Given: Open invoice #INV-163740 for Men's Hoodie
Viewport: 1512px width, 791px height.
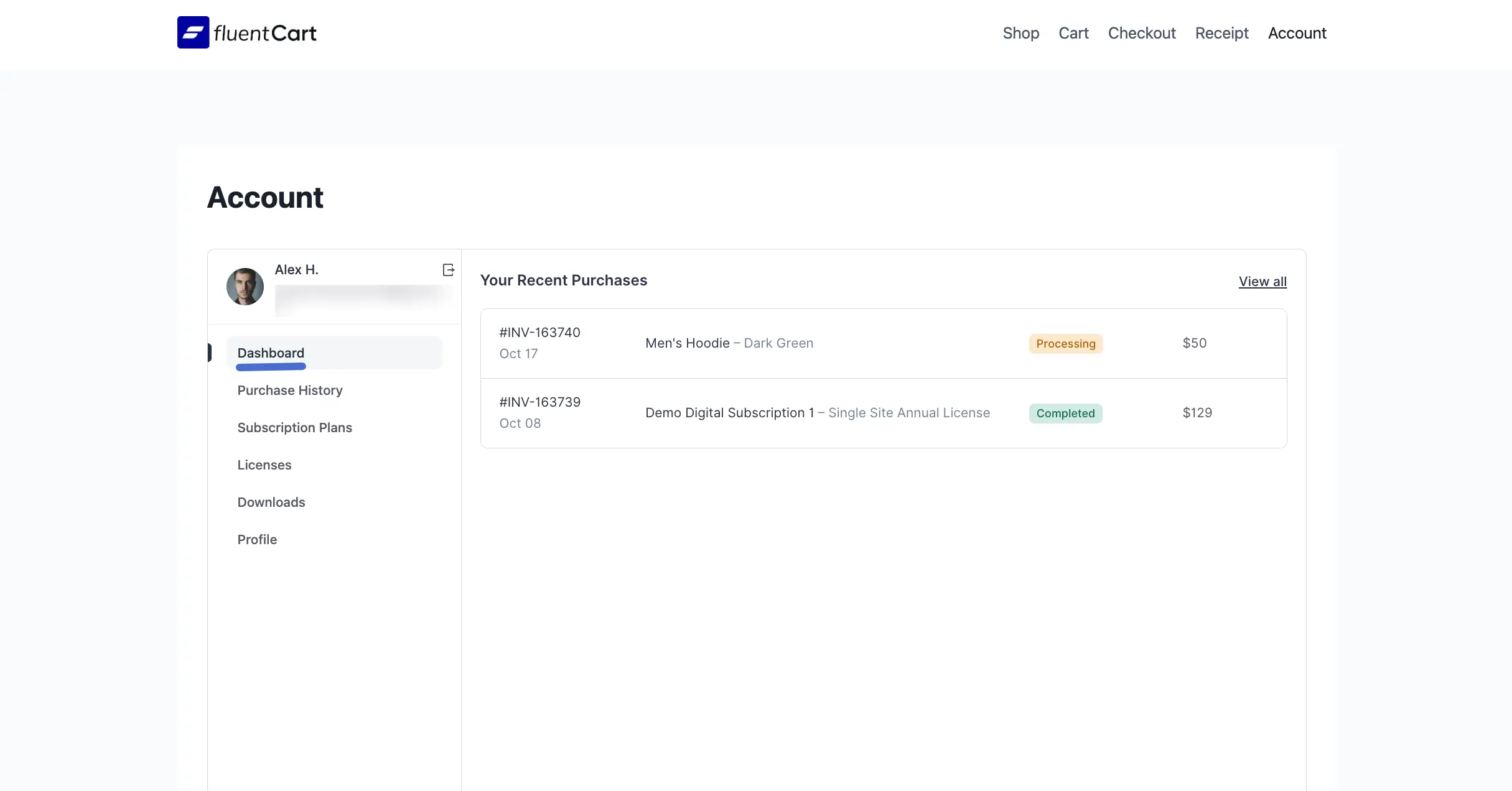Looking at the screenshot, I should click(x=539, y=332).
